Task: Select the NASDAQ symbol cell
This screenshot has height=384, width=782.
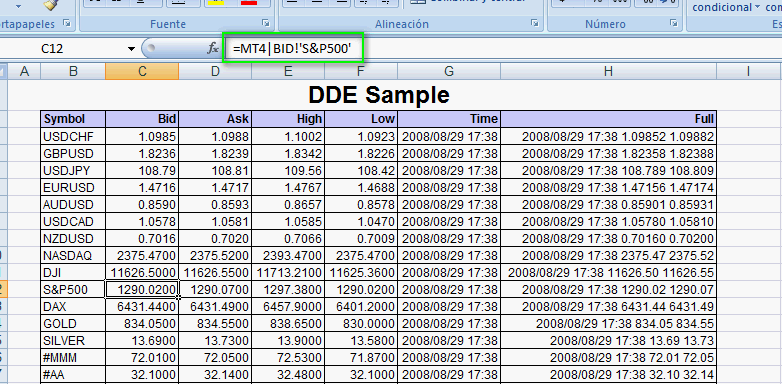Action: click(73, 256)
